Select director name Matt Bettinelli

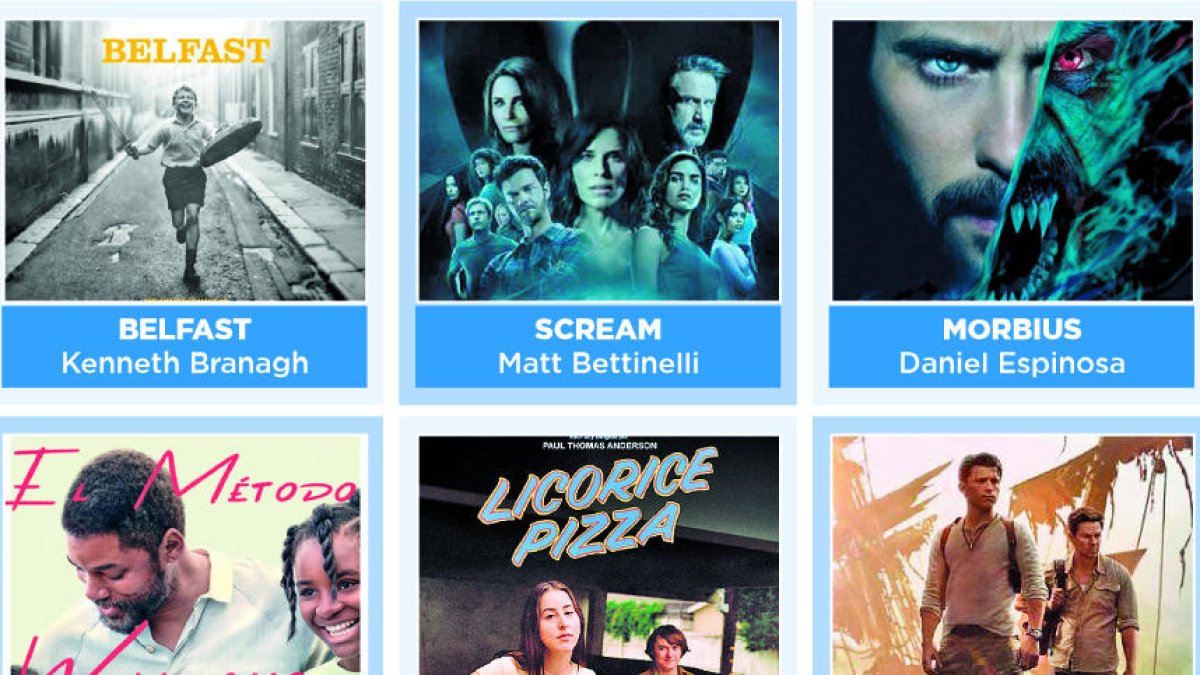click(598, 362)
